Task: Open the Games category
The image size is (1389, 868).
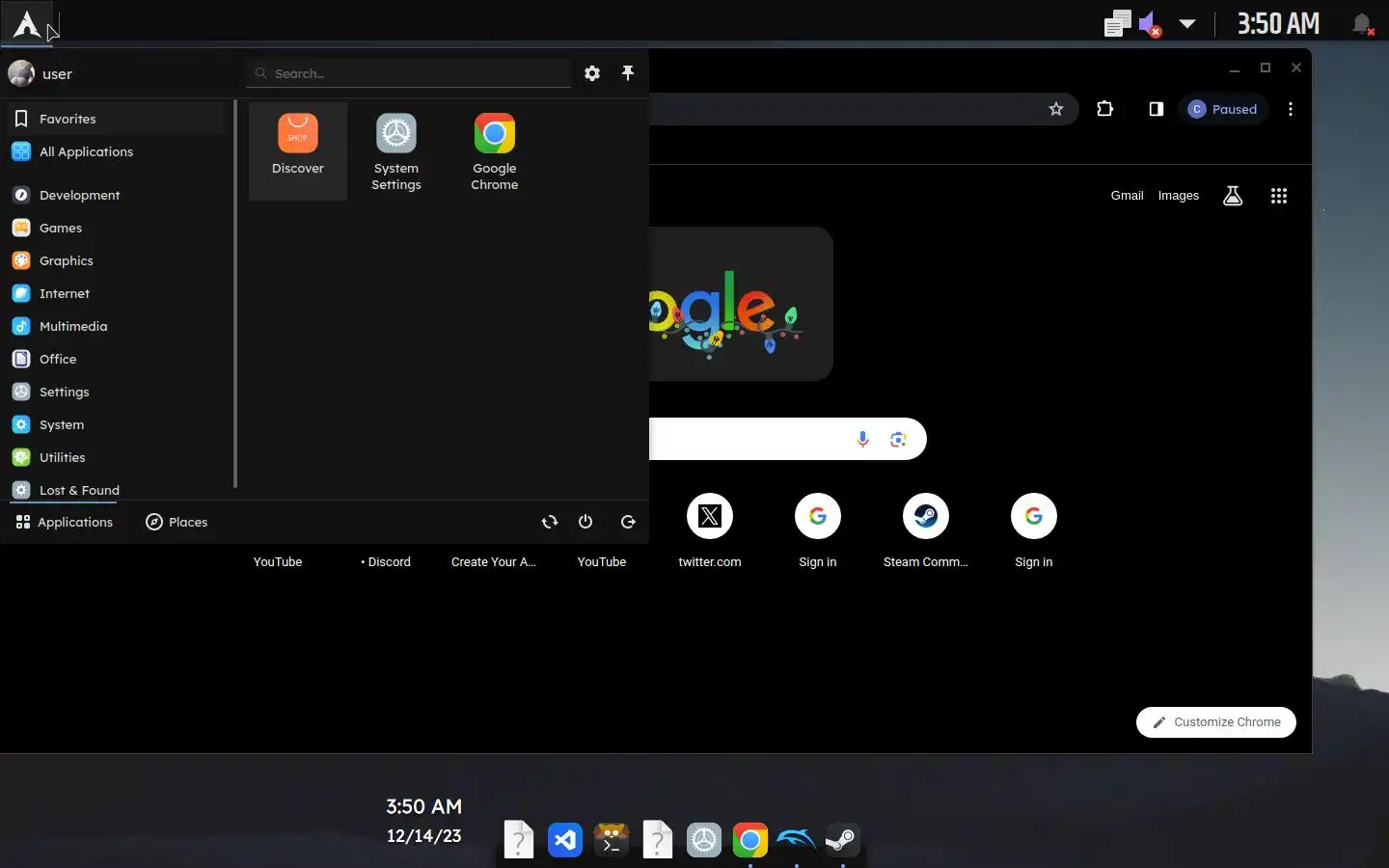Action: coord(115,228)
